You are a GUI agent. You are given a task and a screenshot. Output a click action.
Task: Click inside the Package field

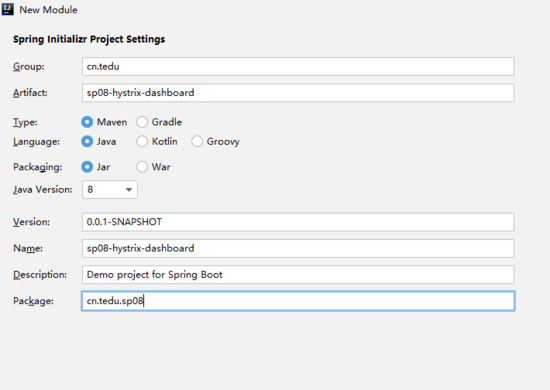pos(298,301)
